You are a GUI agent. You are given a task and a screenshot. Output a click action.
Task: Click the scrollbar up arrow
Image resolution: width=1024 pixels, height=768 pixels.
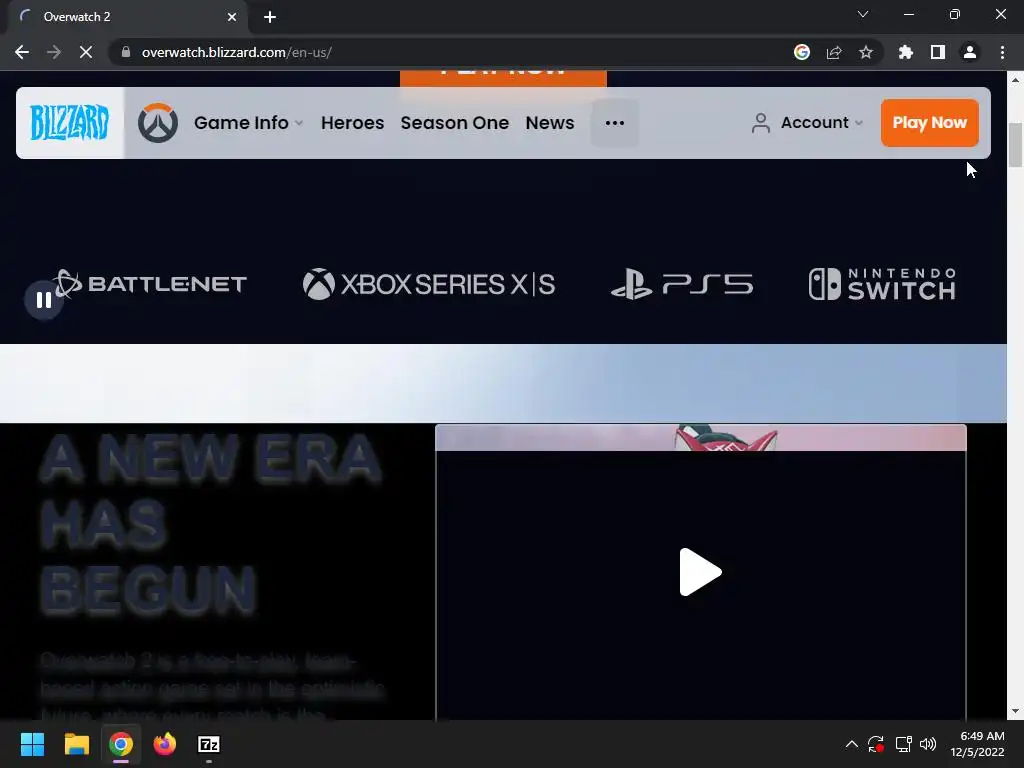pos(1016,80)
